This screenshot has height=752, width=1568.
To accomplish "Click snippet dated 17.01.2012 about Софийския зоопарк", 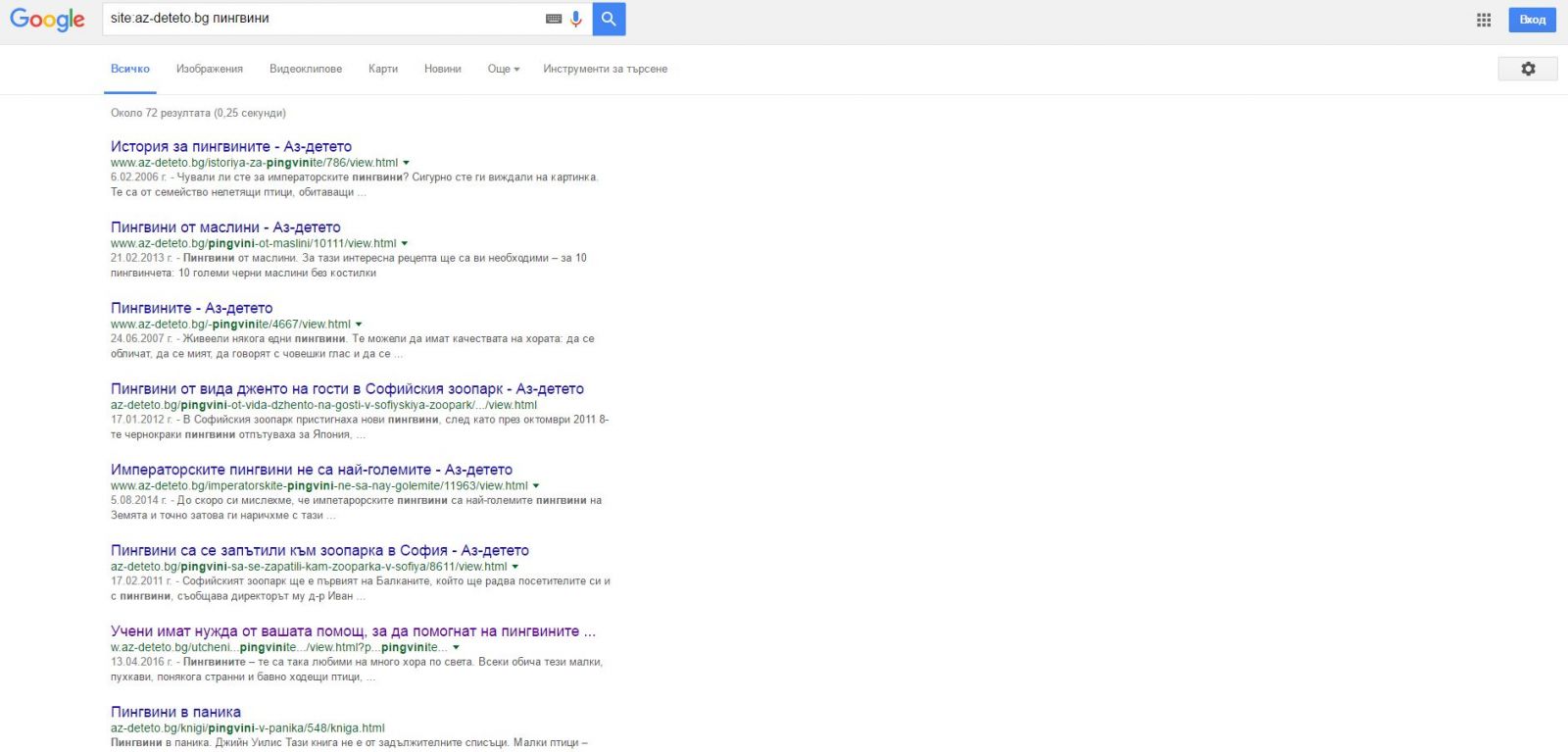I will pos(360,426).
